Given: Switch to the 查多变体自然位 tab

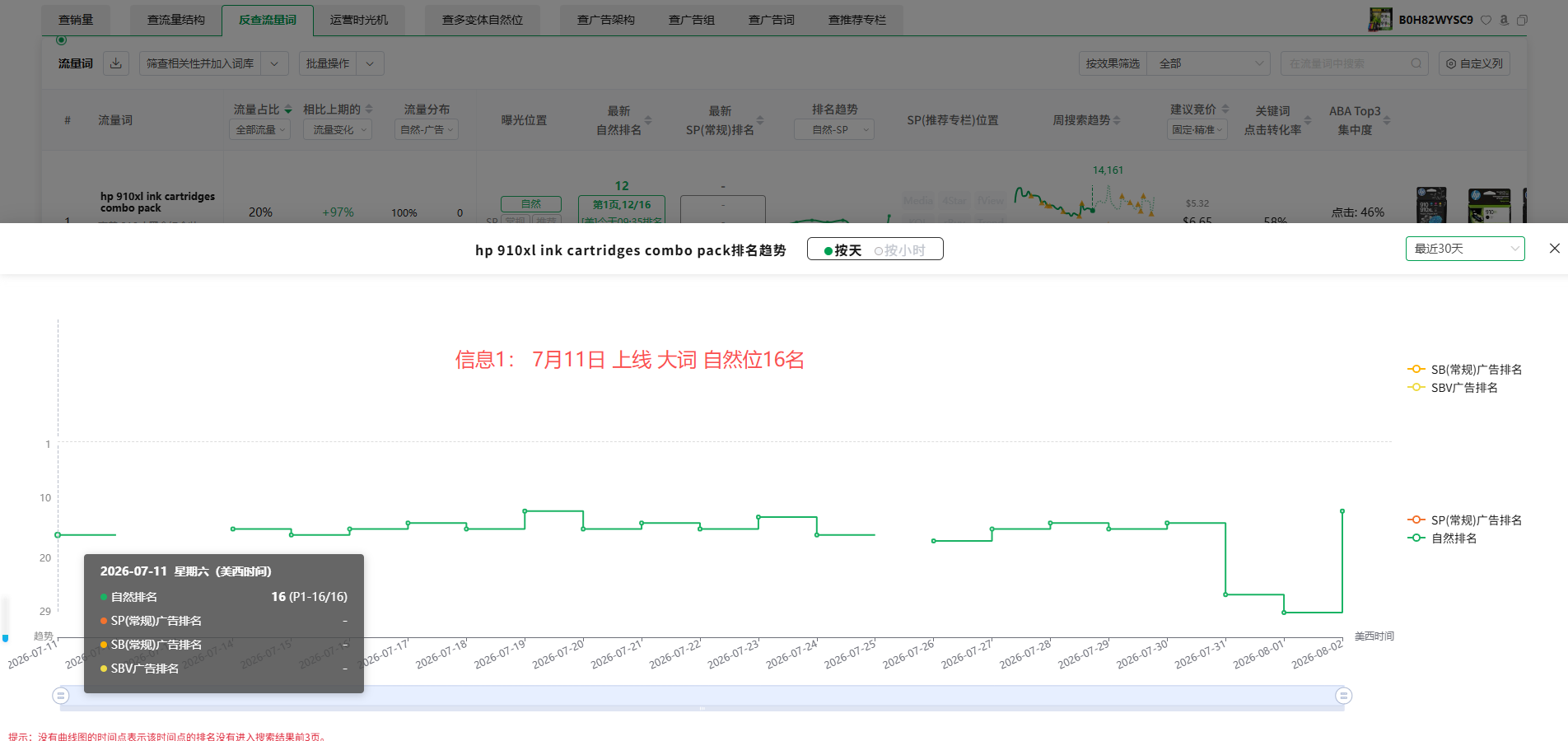Looking at the screenshot, I should [483, 20].
